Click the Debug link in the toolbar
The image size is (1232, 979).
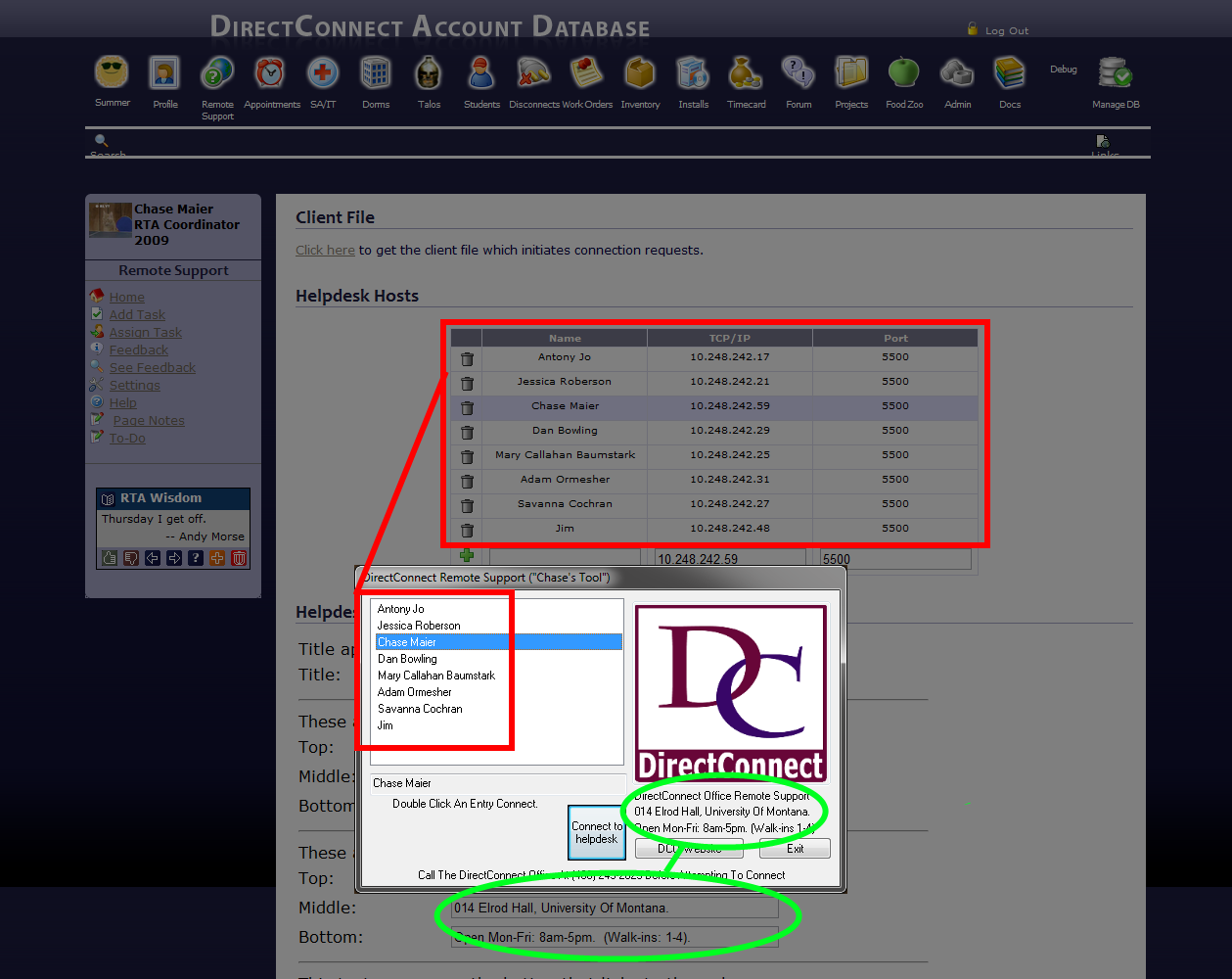coord(1064,70)
